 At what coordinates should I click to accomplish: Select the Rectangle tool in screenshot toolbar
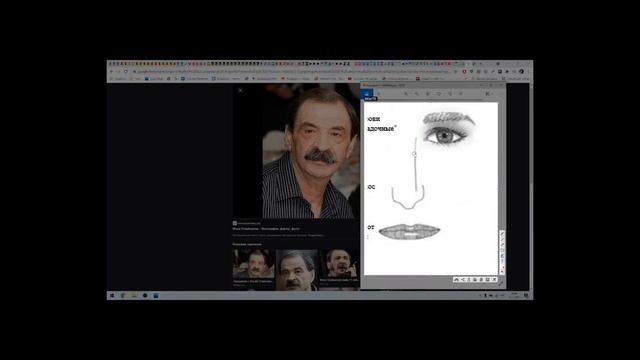pyautogui.click(x=502, y=250)
